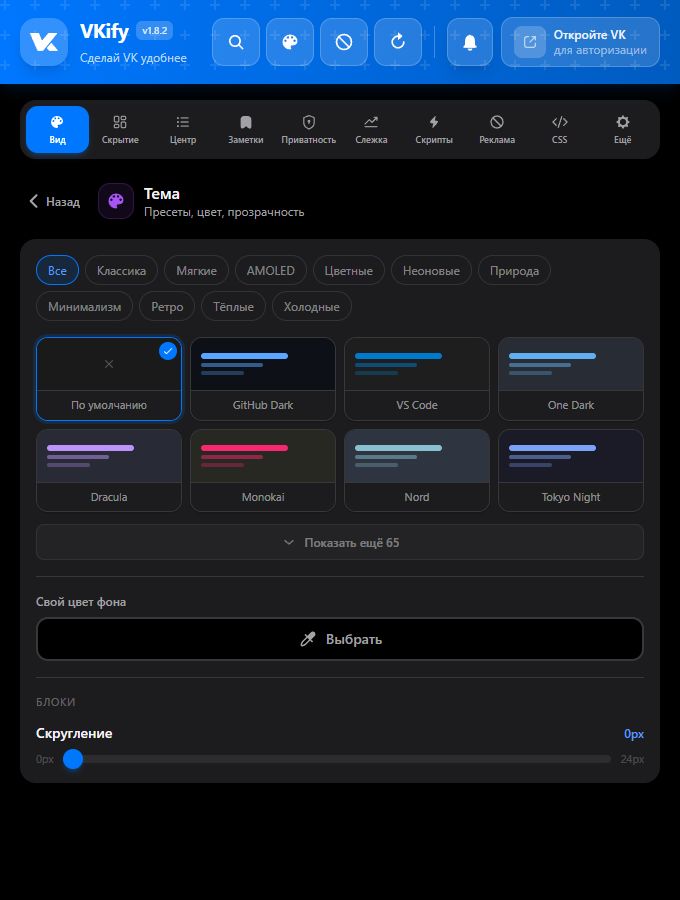Open the Слежка tab
Viewport: 680px width, 900px height.
tap(371, 130)
